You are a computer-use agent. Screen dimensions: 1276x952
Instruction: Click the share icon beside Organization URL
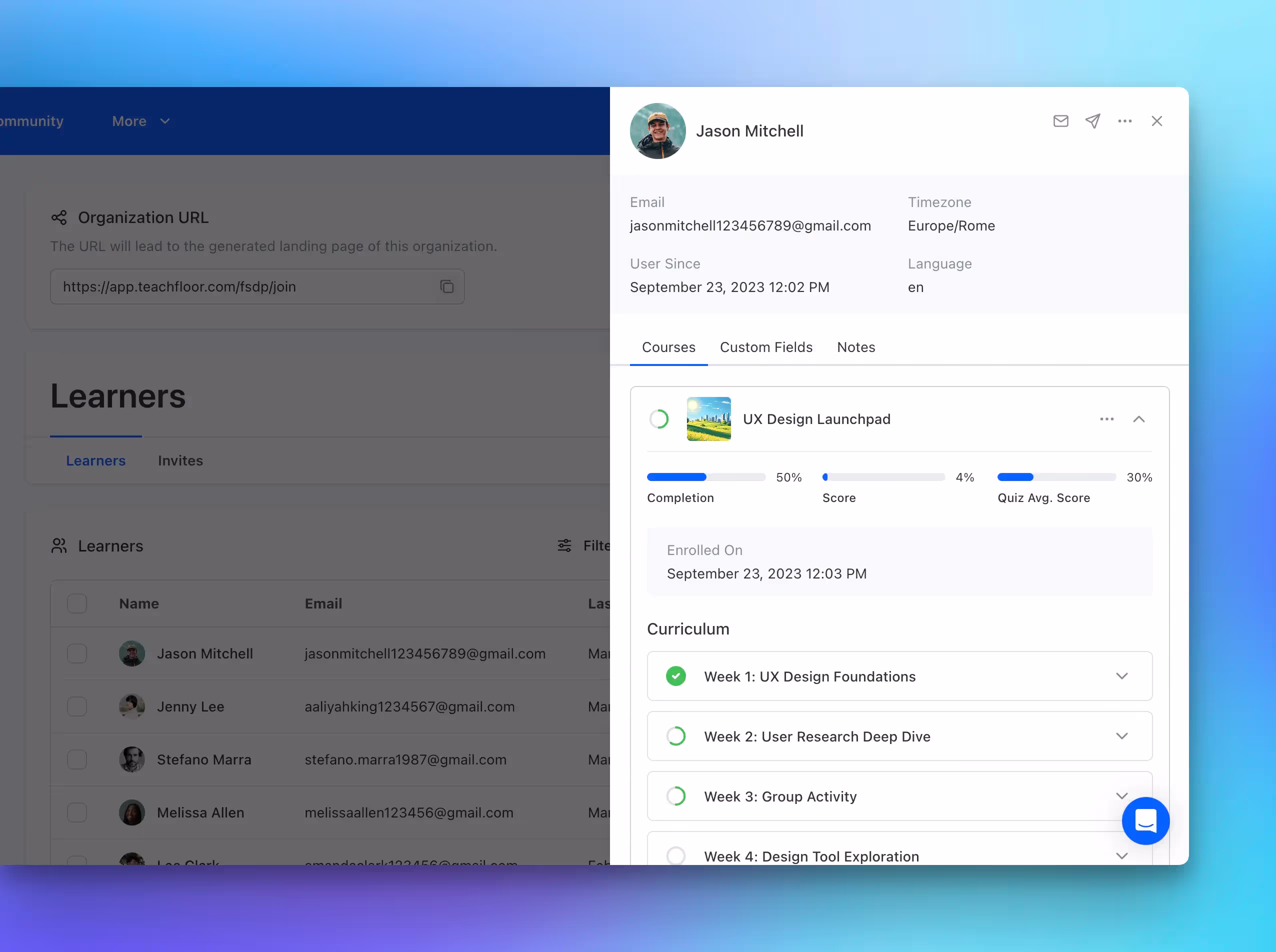[x=59, y=217]
